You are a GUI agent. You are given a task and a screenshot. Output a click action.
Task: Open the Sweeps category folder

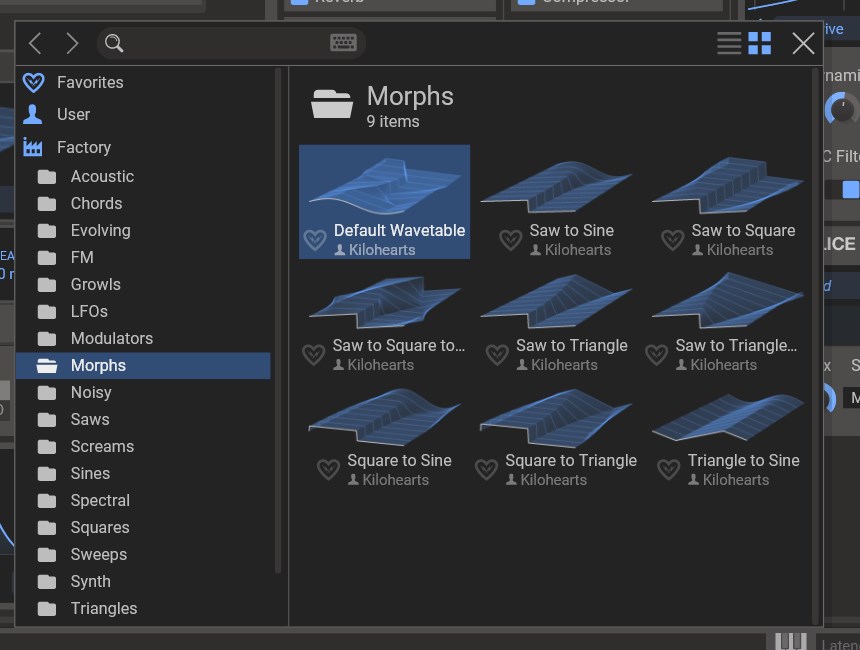pyautogui.click(x=98, y=554)
